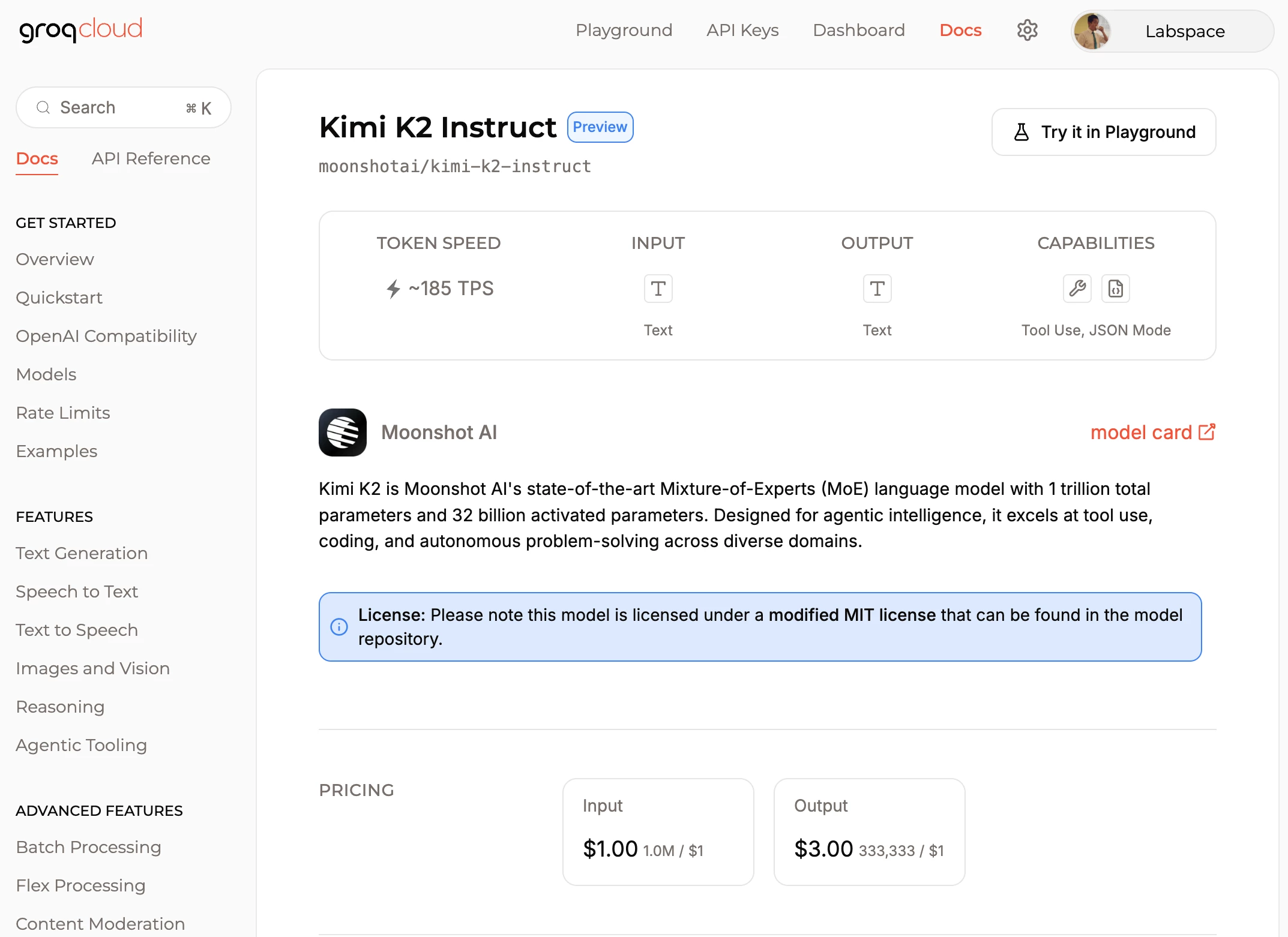This screenshot has width=1288, height=937.
Task: Click the ~185 TPS value
Action: tap(451, 289)
